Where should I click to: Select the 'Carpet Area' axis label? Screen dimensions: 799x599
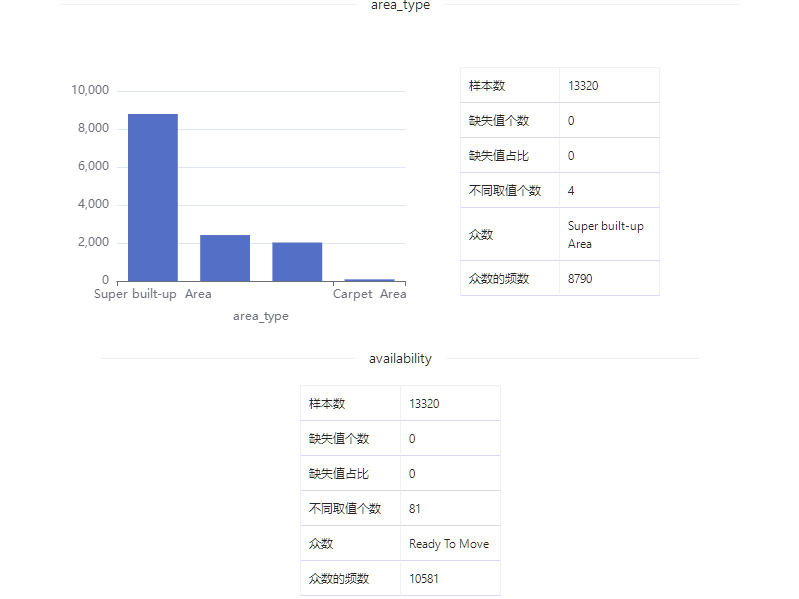tap(369, 294)
